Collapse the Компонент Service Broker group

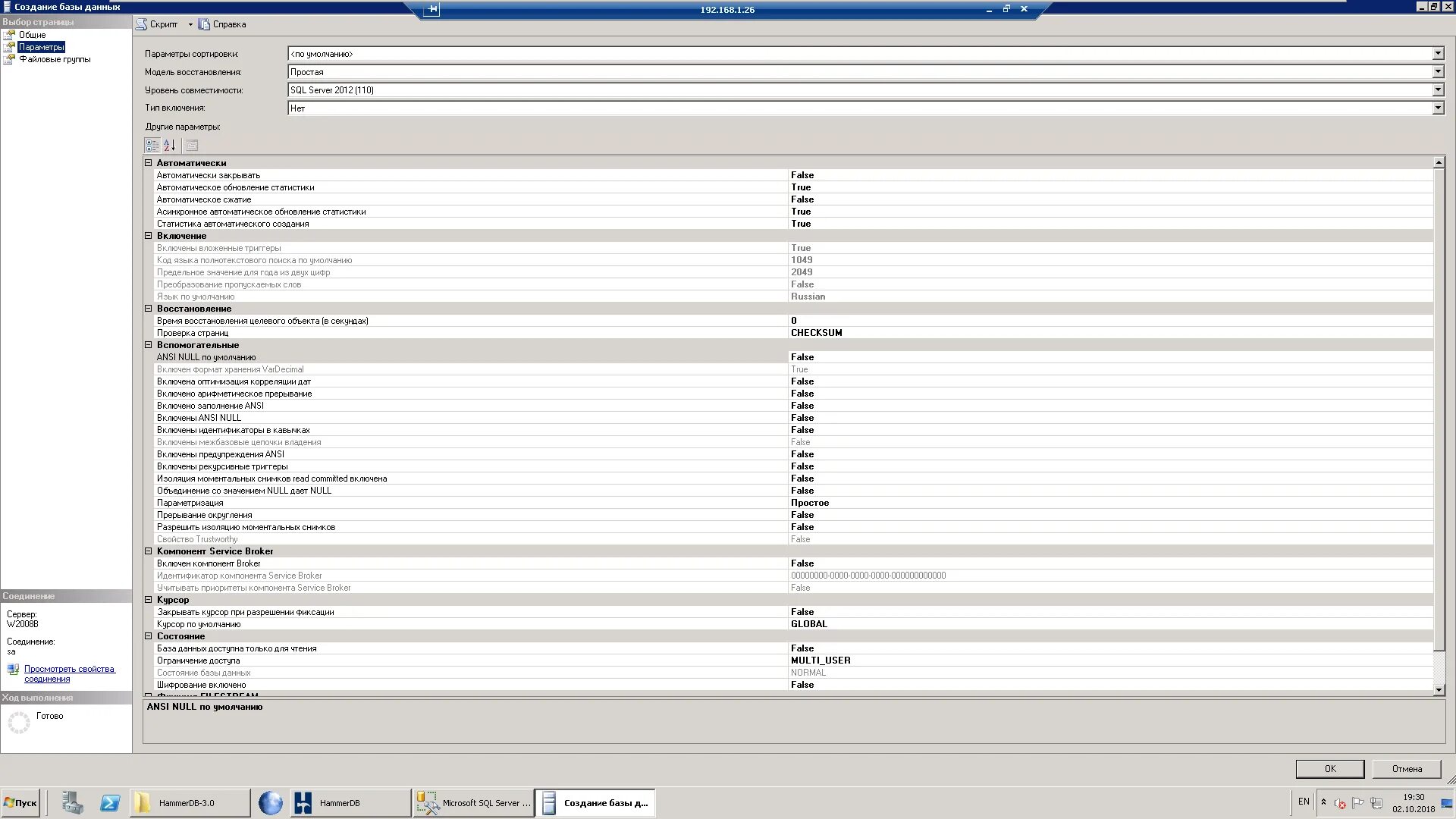click(x=149, y=551)
